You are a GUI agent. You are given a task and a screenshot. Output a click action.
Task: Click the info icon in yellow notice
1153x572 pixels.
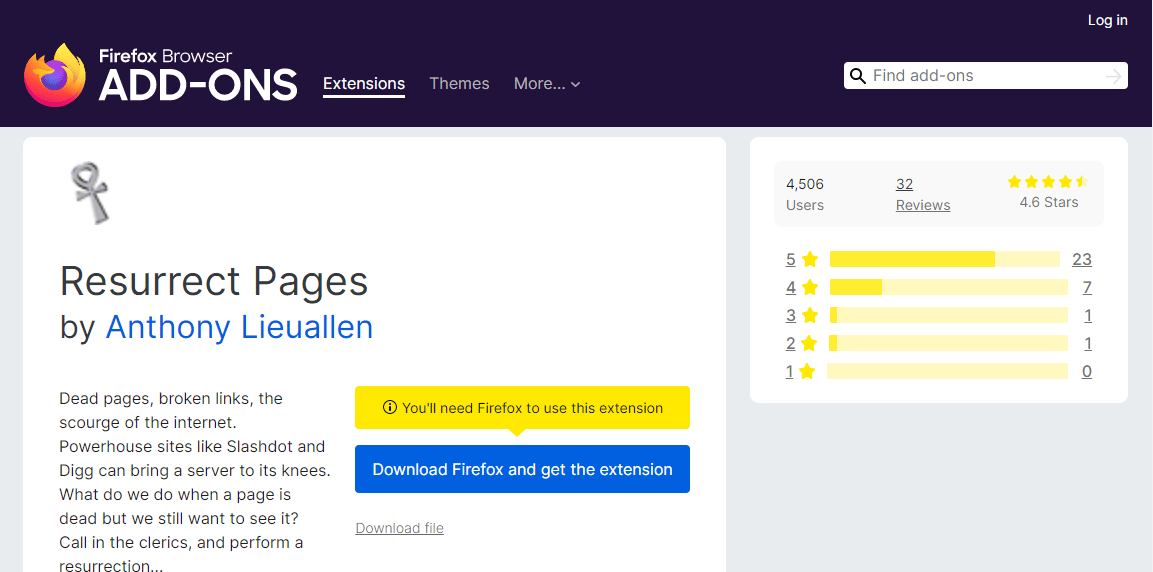390,407
